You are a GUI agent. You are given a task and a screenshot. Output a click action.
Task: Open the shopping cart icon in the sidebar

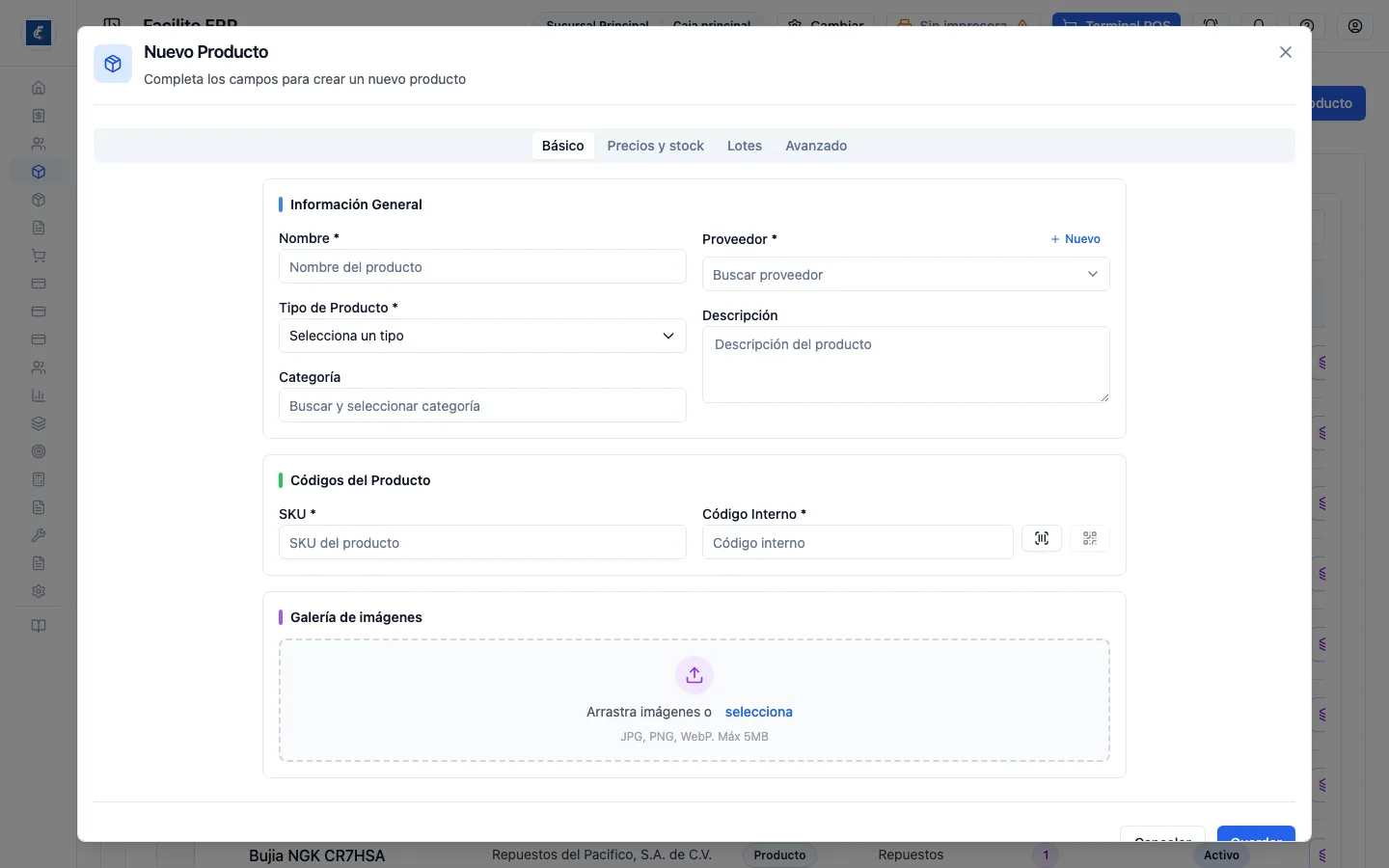pos(39,256)
